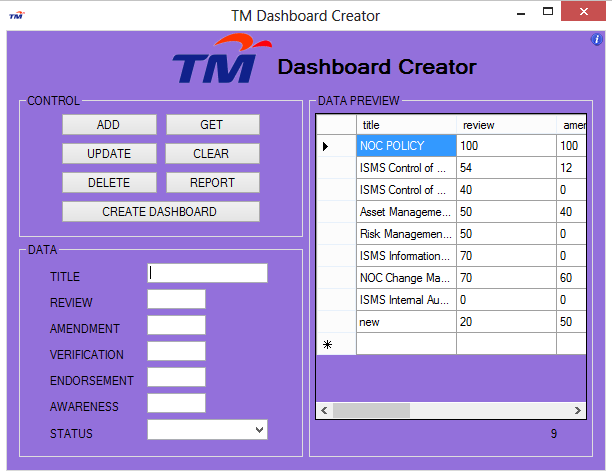The image size is (612, 476).
Task: Open the STATUS dropdown
Action: pos(207,430)
